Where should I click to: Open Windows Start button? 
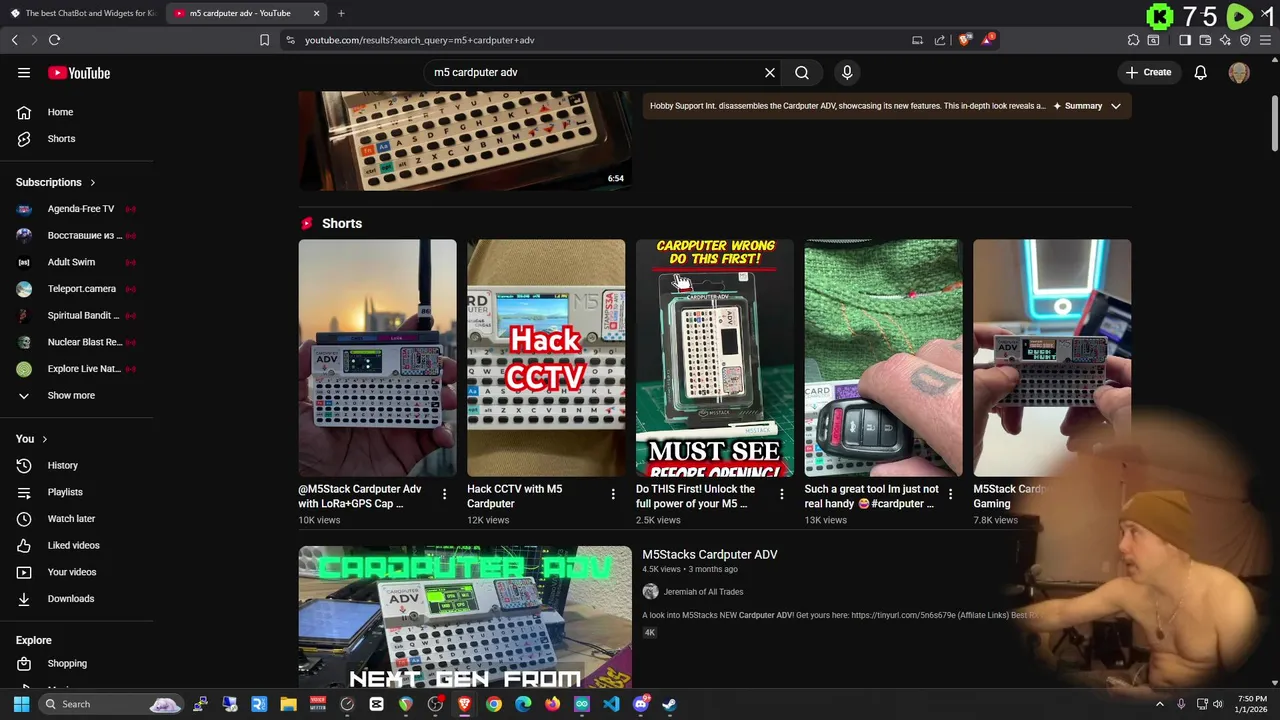(21, 704)
